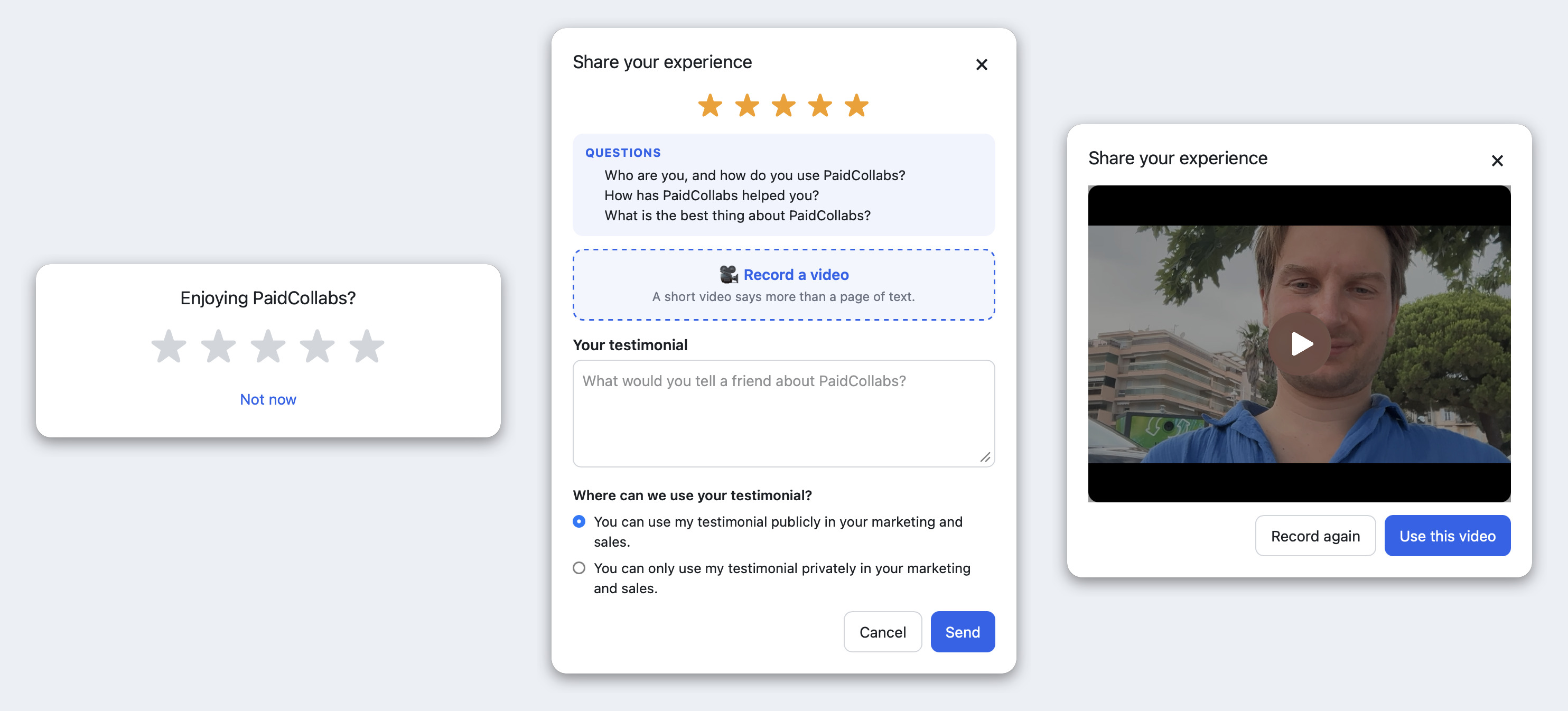Click 'Enjoying PaidCollabs?' heading

268,298
